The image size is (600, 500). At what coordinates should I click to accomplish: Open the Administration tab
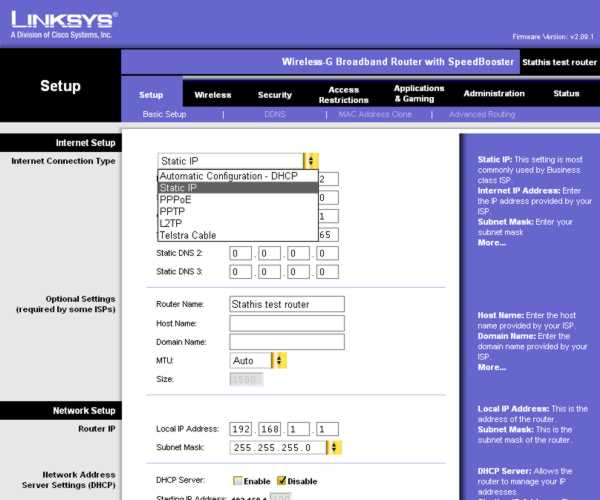(x=494, y=93)
